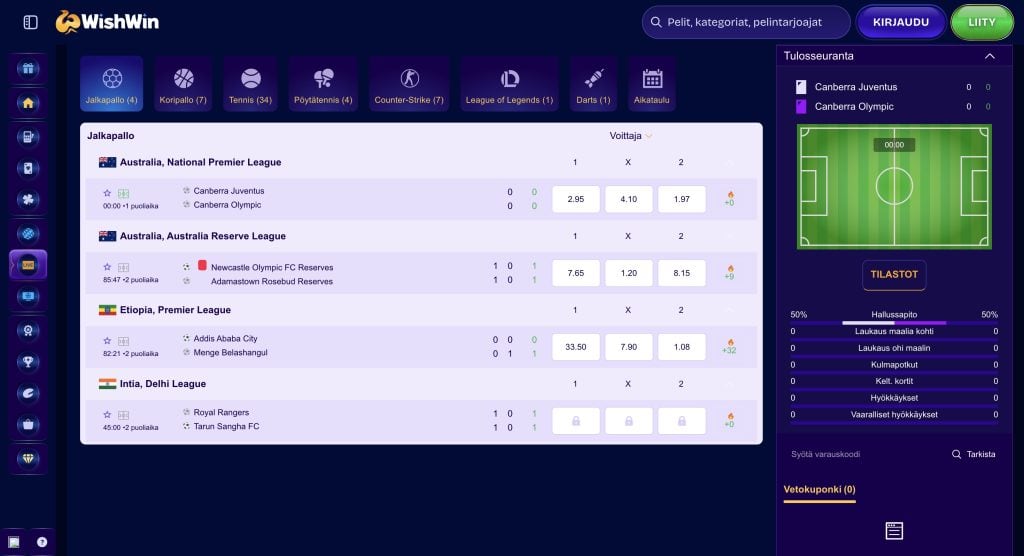Collapse the Tulosseuranta panel

990,56
